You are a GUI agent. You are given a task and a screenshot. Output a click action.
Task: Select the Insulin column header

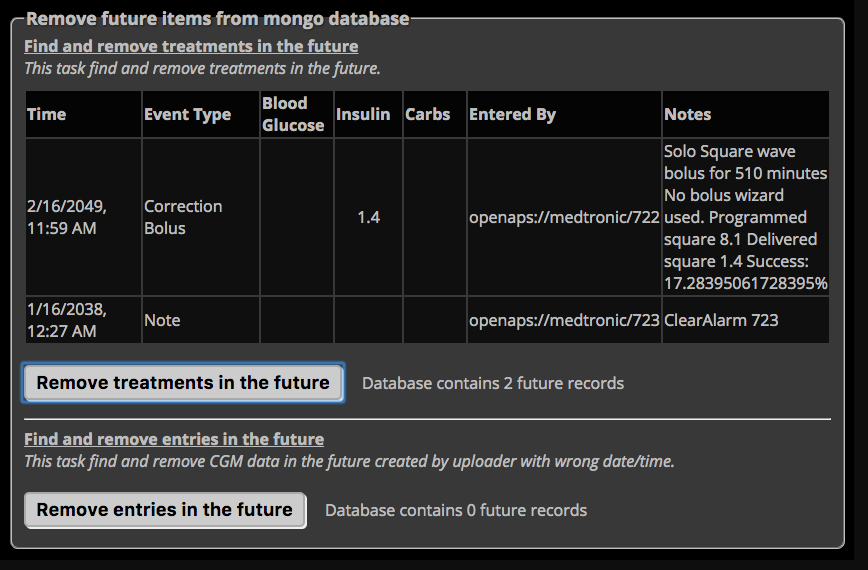click(368, 114)
